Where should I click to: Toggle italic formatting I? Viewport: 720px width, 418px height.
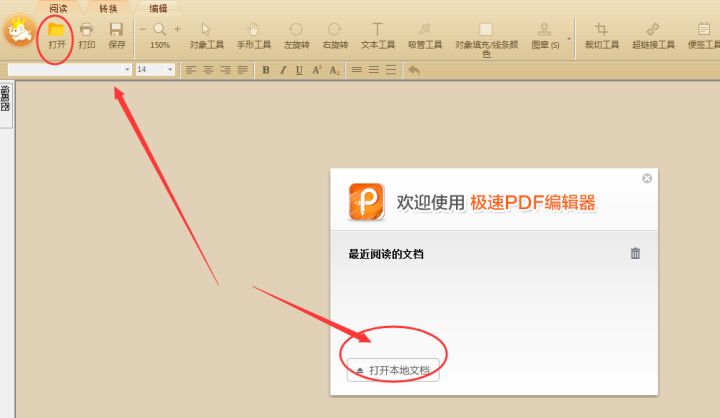(283, 70)
